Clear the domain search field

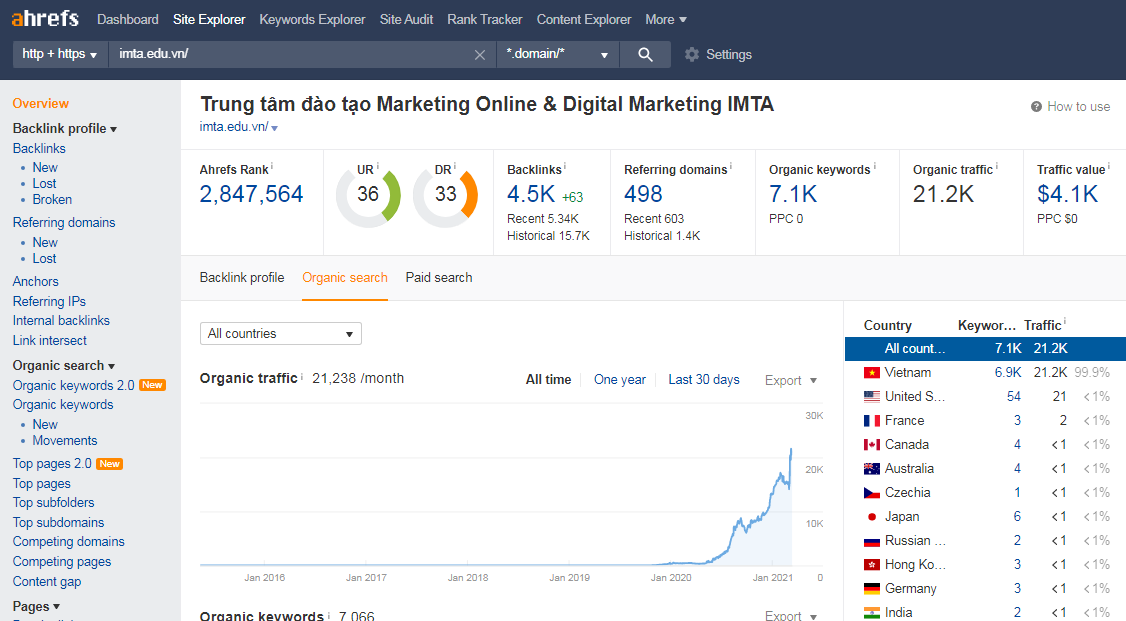(480, 55)
